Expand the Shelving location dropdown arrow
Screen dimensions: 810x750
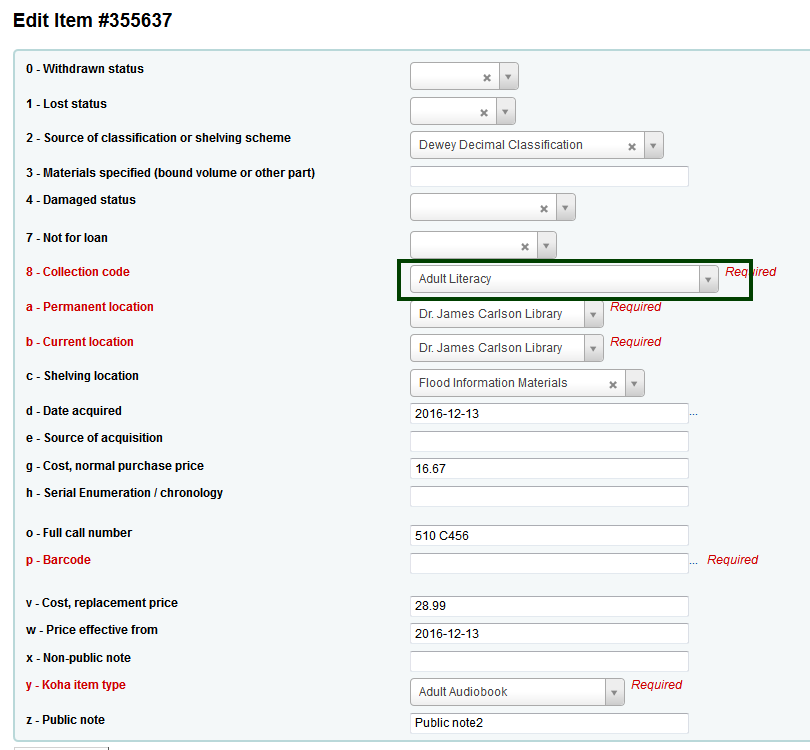(634, 384)
